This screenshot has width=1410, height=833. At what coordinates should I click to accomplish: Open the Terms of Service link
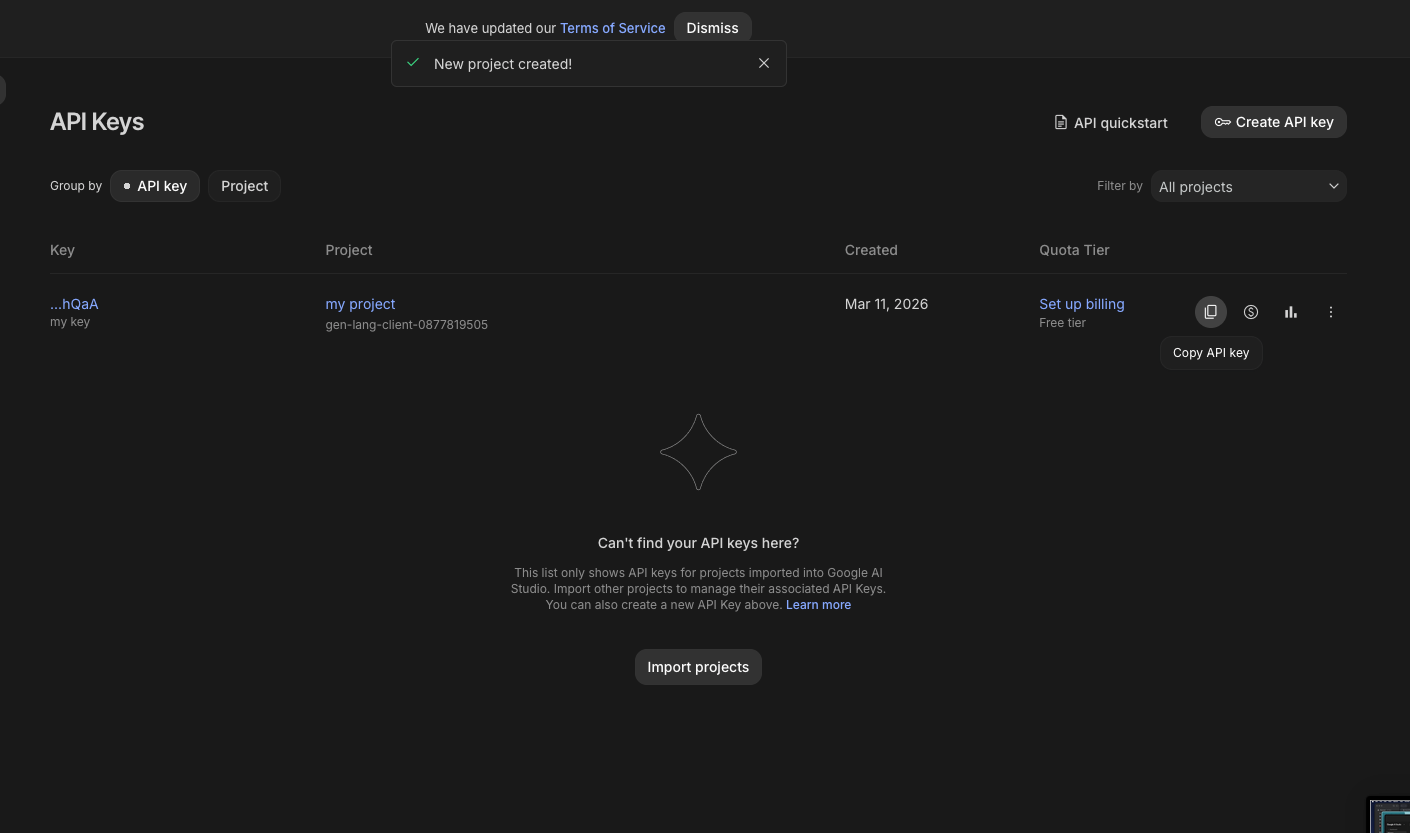click(612, 28)
